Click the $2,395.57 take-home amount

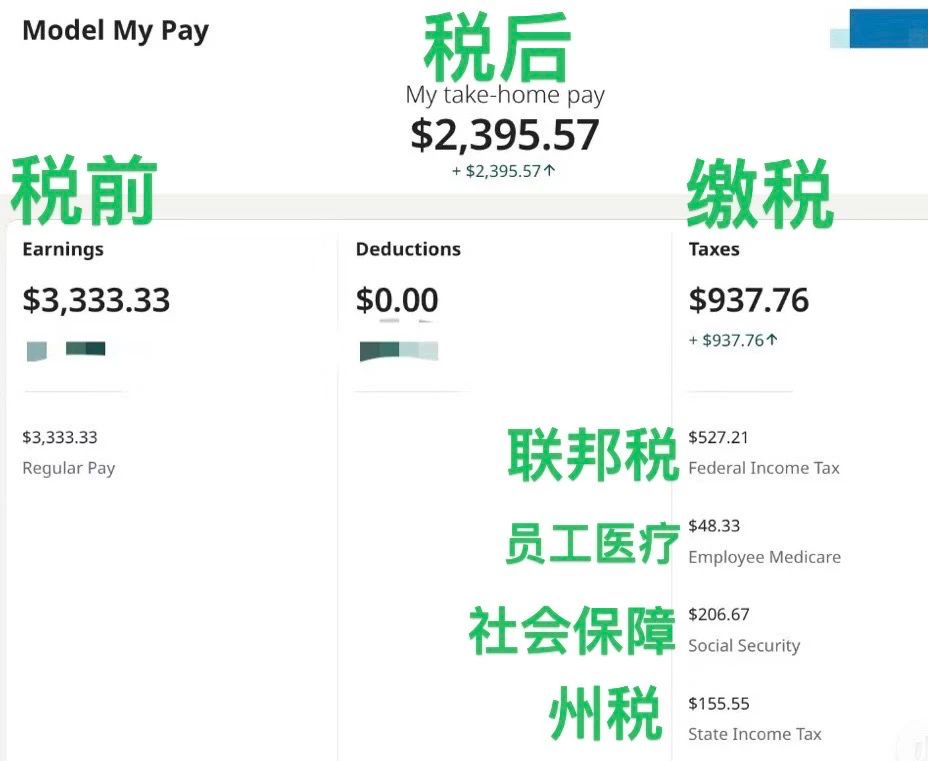point(505,134)
